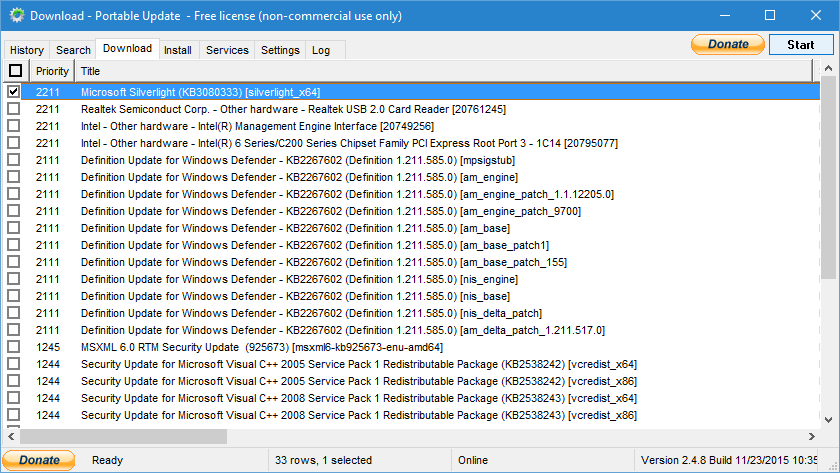
Task: Open the Settings tab
Action: coord(280,50)
